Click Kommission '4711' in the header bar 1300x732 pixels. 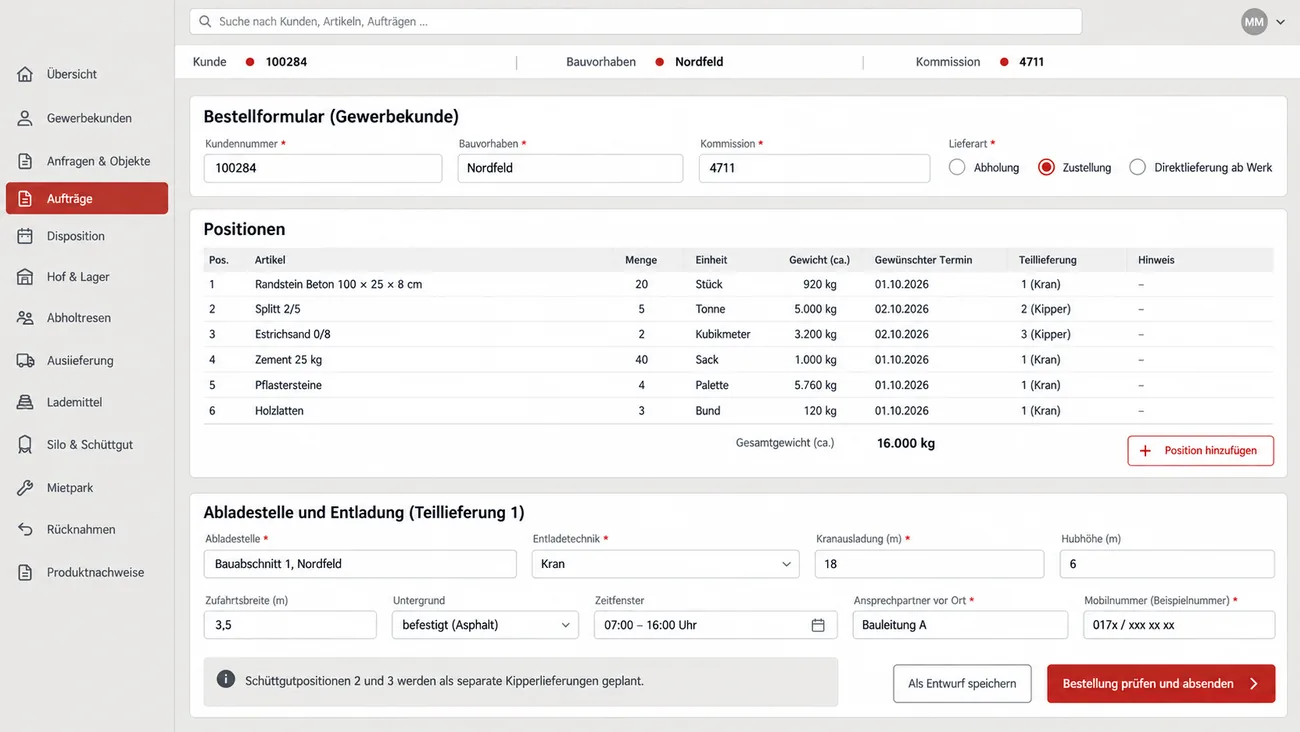(x=1031, y=62)
